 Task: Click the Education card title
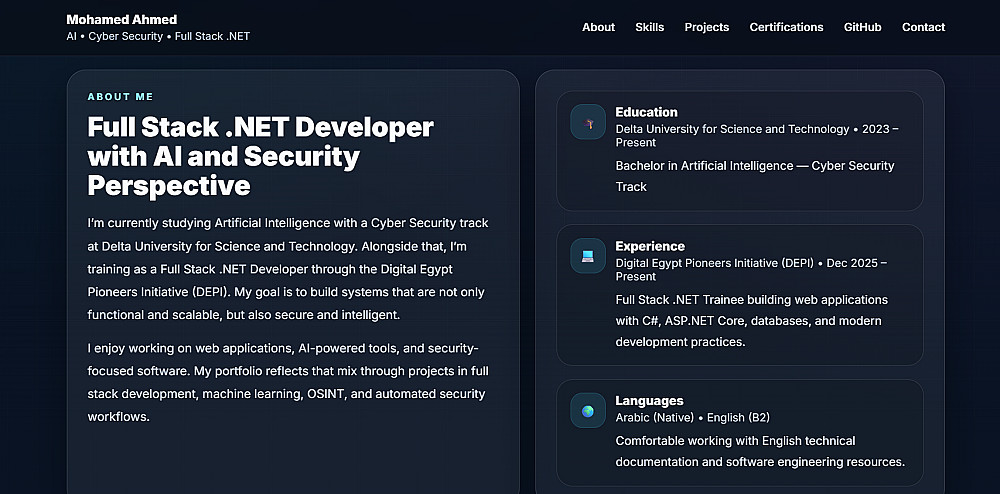646,112
